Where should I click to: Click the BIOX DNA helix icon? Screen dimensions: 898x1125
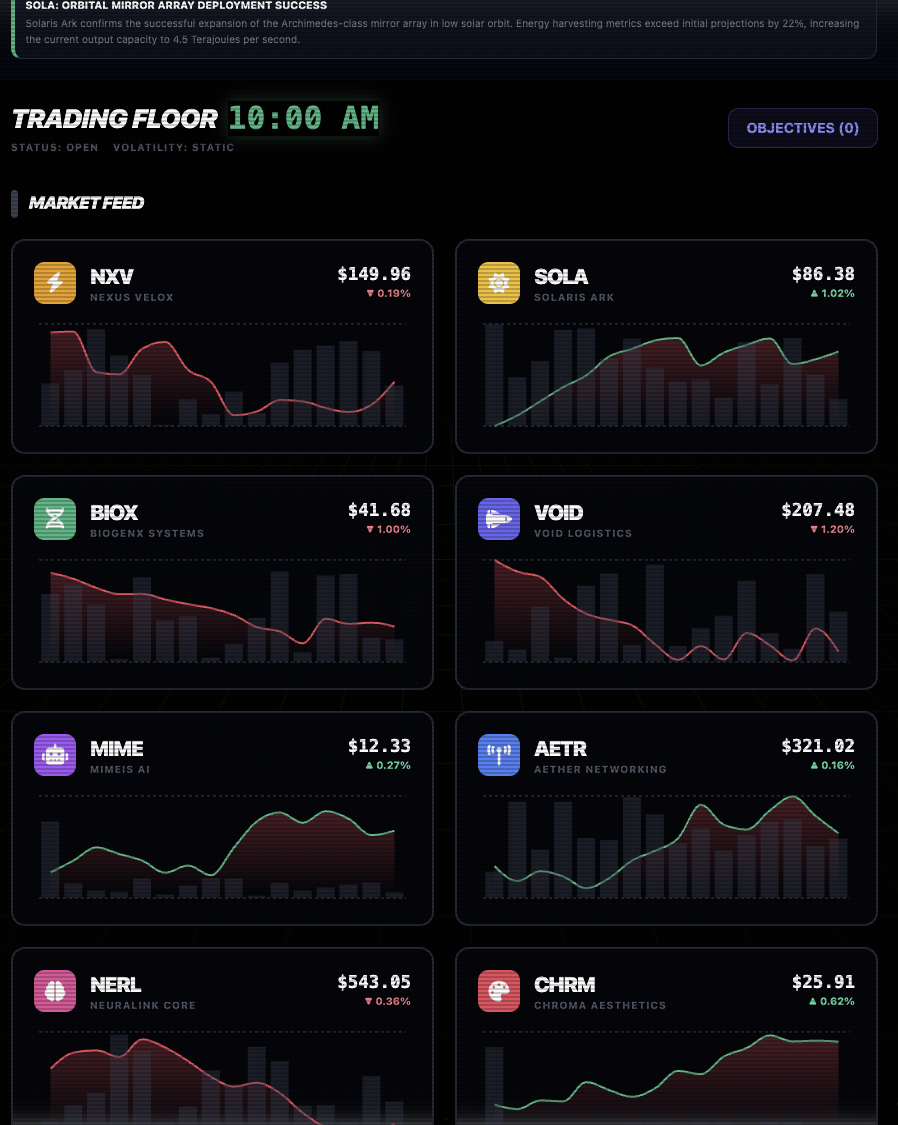pos(55,519)
